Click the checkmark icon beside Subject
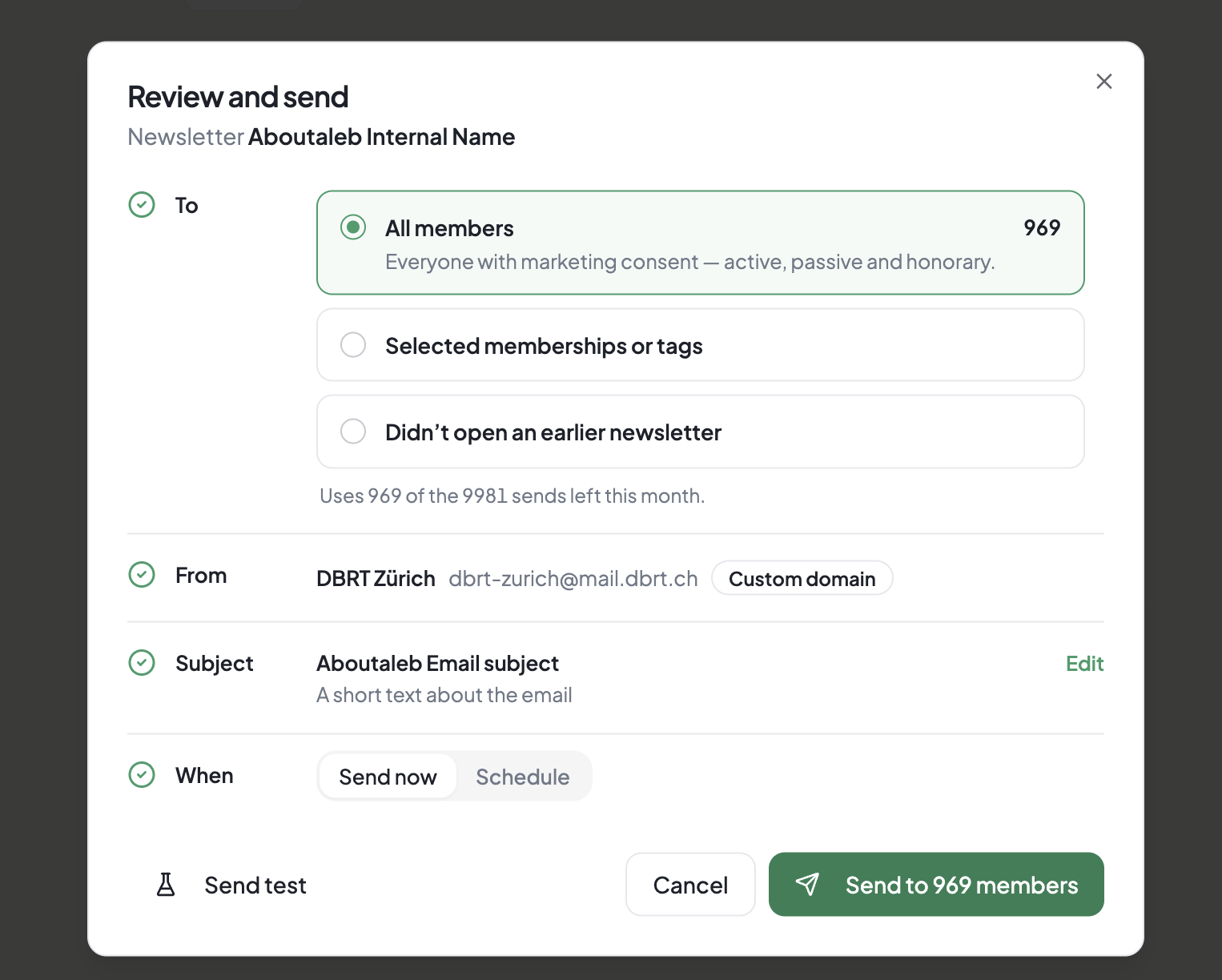Viewport: 1222px width, 980px height. [x=142, y=662]
